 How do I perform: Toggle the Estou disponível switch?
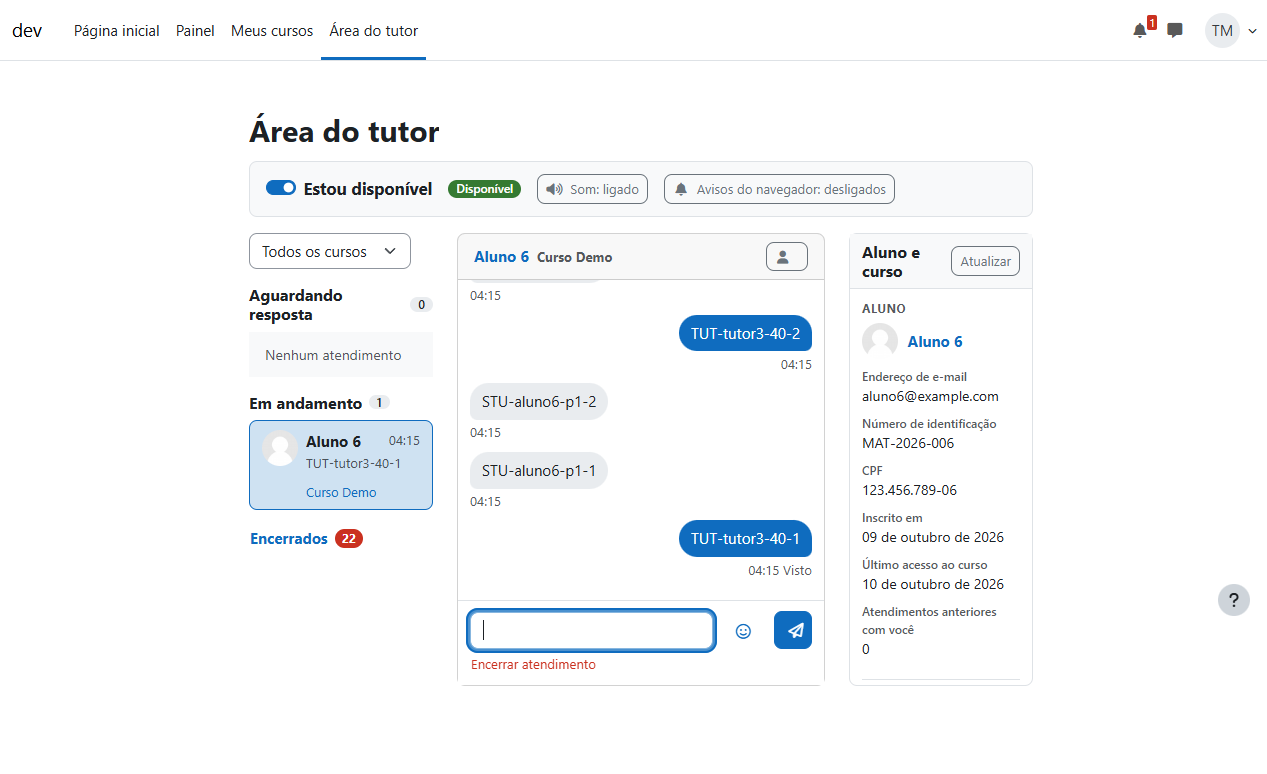pos(281,188)
